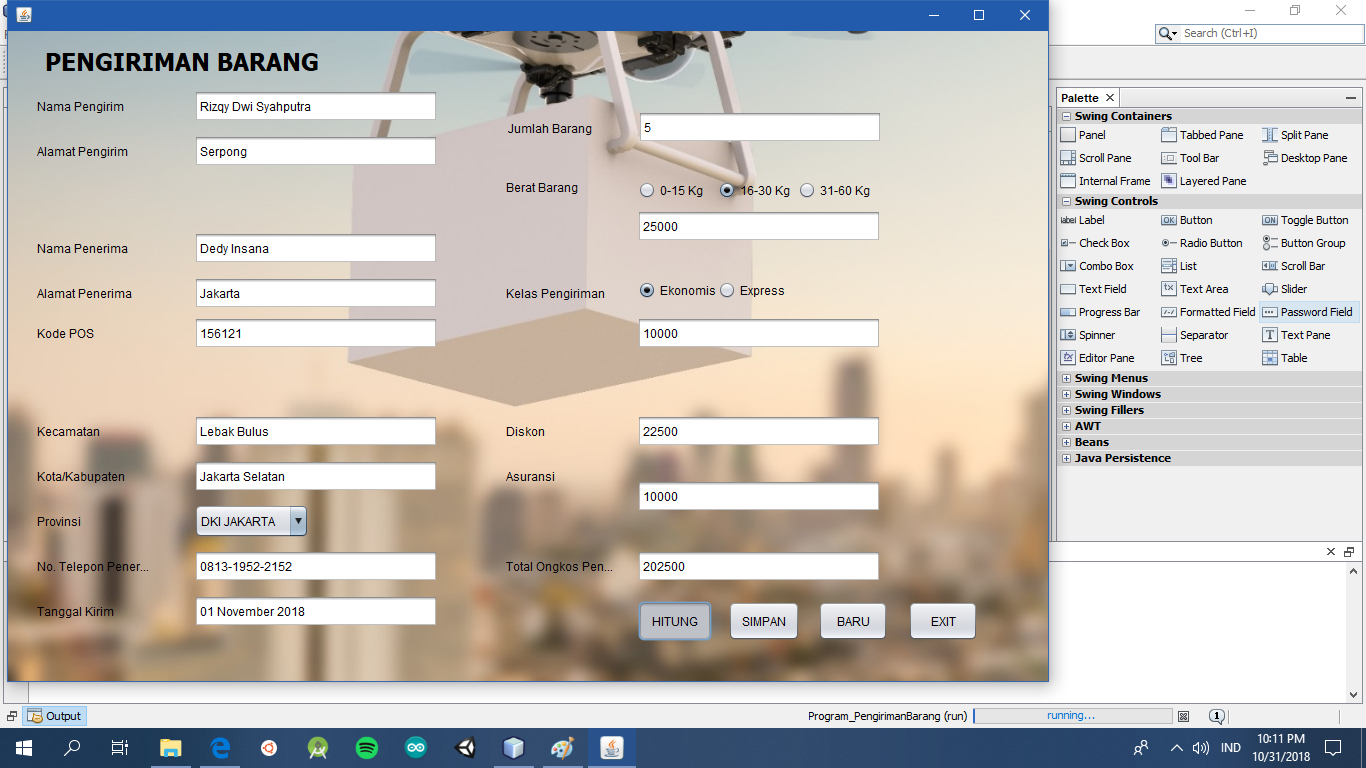Open Spotify from the taskbar
The width and height of the screenshot is (1366, 768).
coord(366,747)
